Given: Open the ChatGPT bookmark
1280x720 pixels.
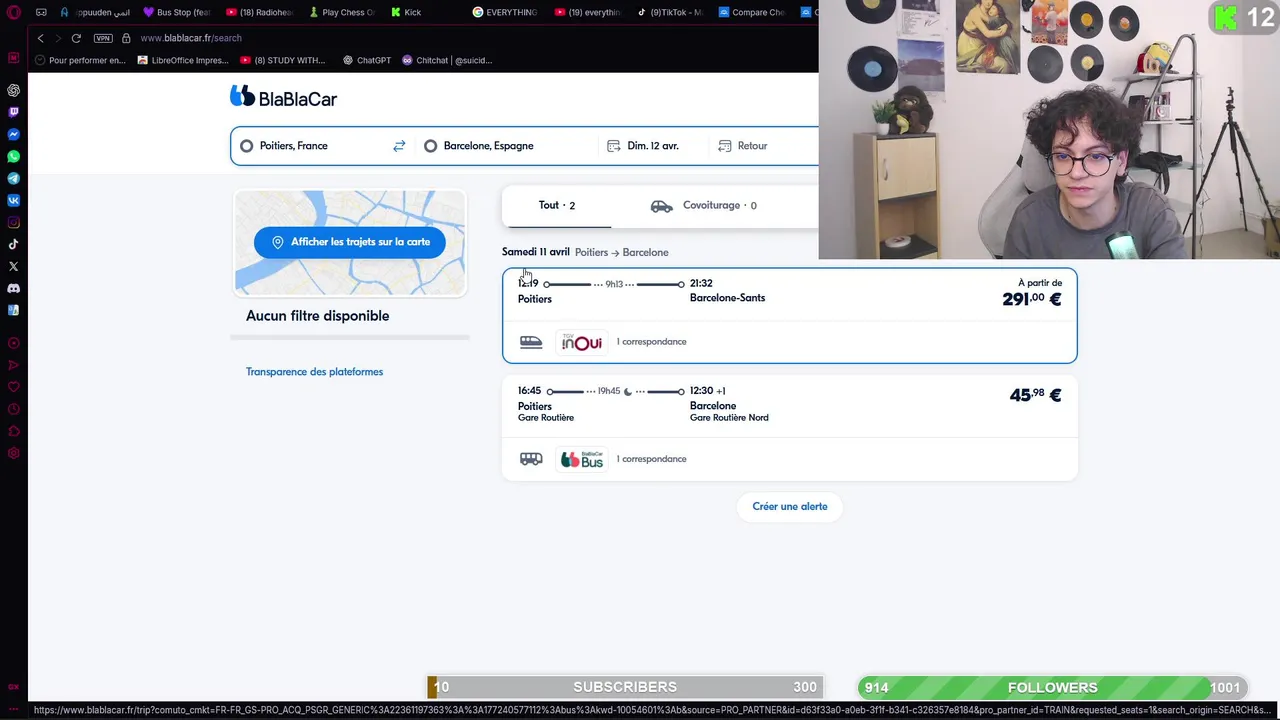Looking at the screenshot, I should 367,60.
